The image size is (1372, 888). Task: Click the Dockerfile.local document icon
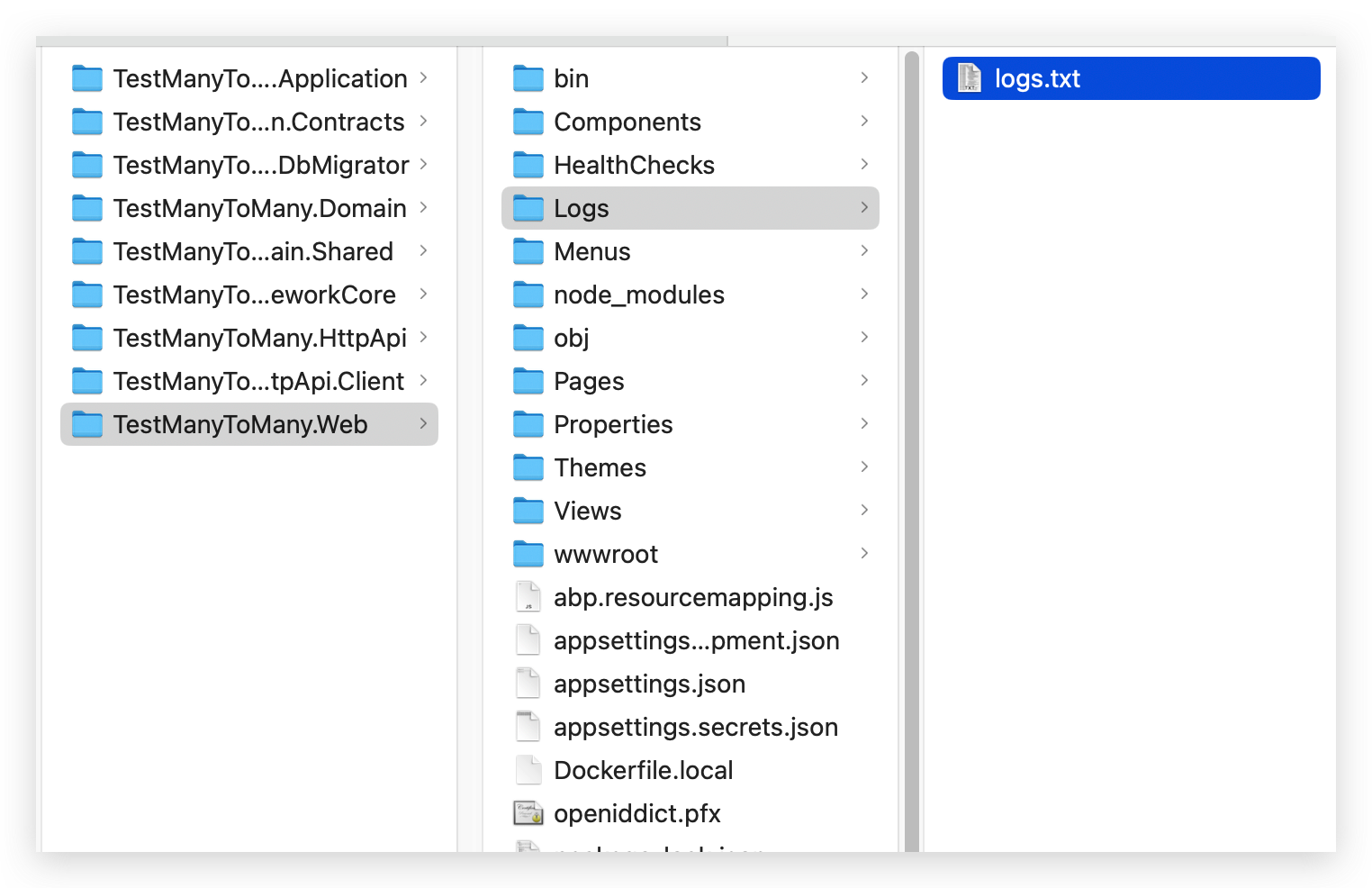coord(528,770)
